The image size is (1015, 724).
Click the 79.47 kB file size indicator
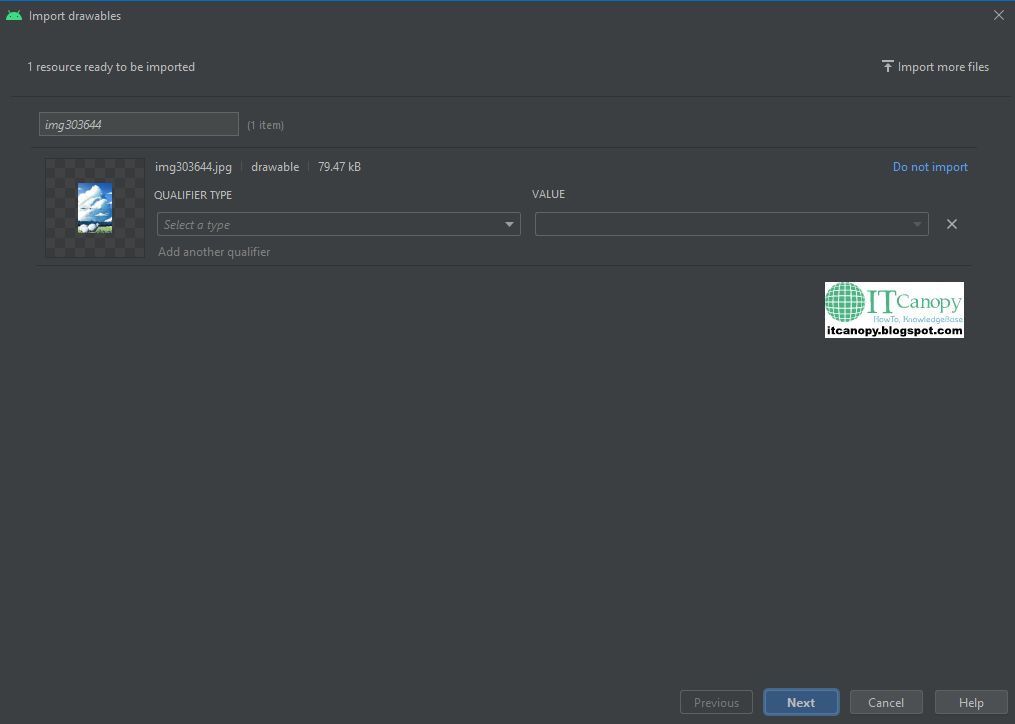[339, 166]
